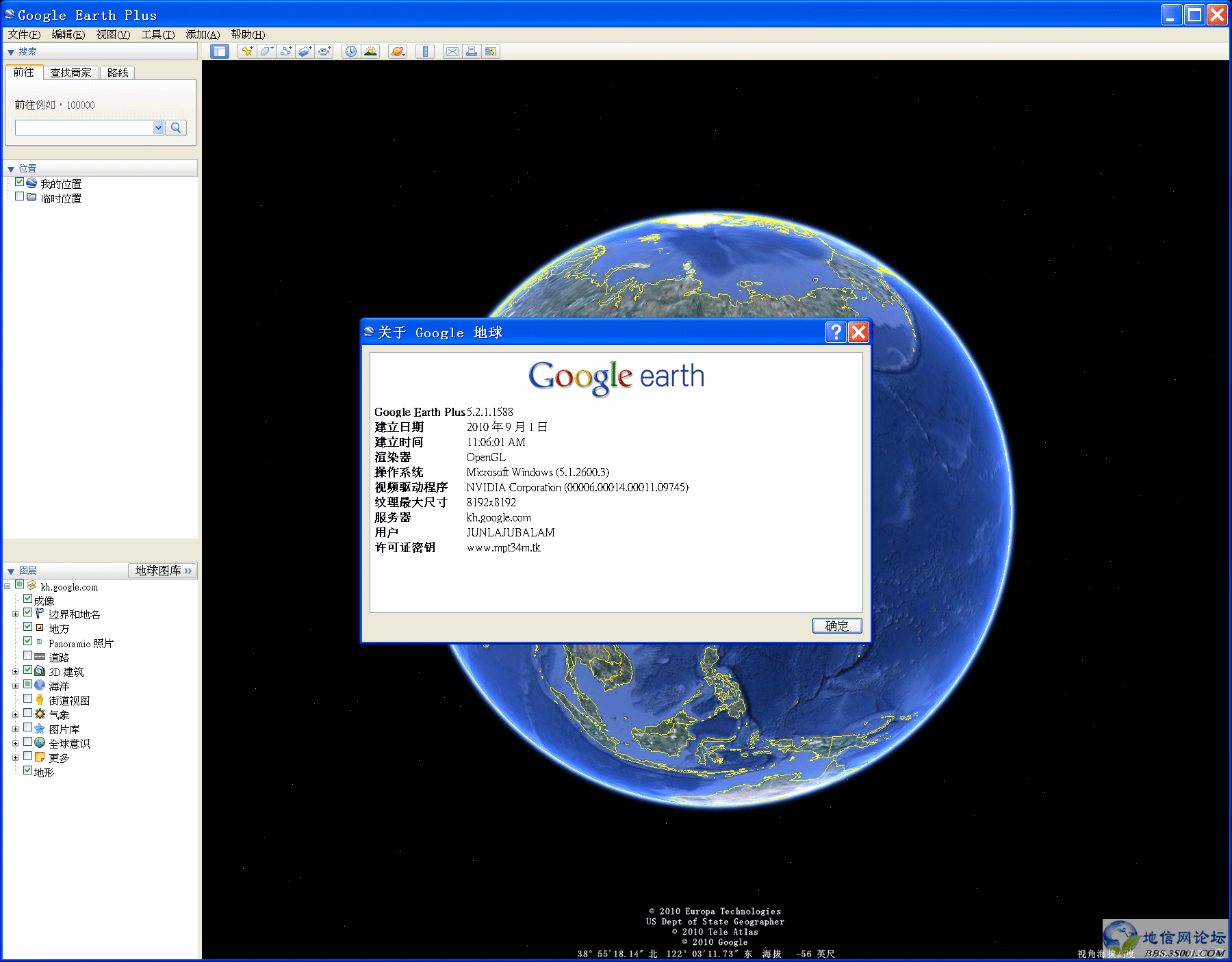Click the www.mpt34m.tk license key text
Viewport: 1232px width, 962px height.
click(x=503, y=547)
